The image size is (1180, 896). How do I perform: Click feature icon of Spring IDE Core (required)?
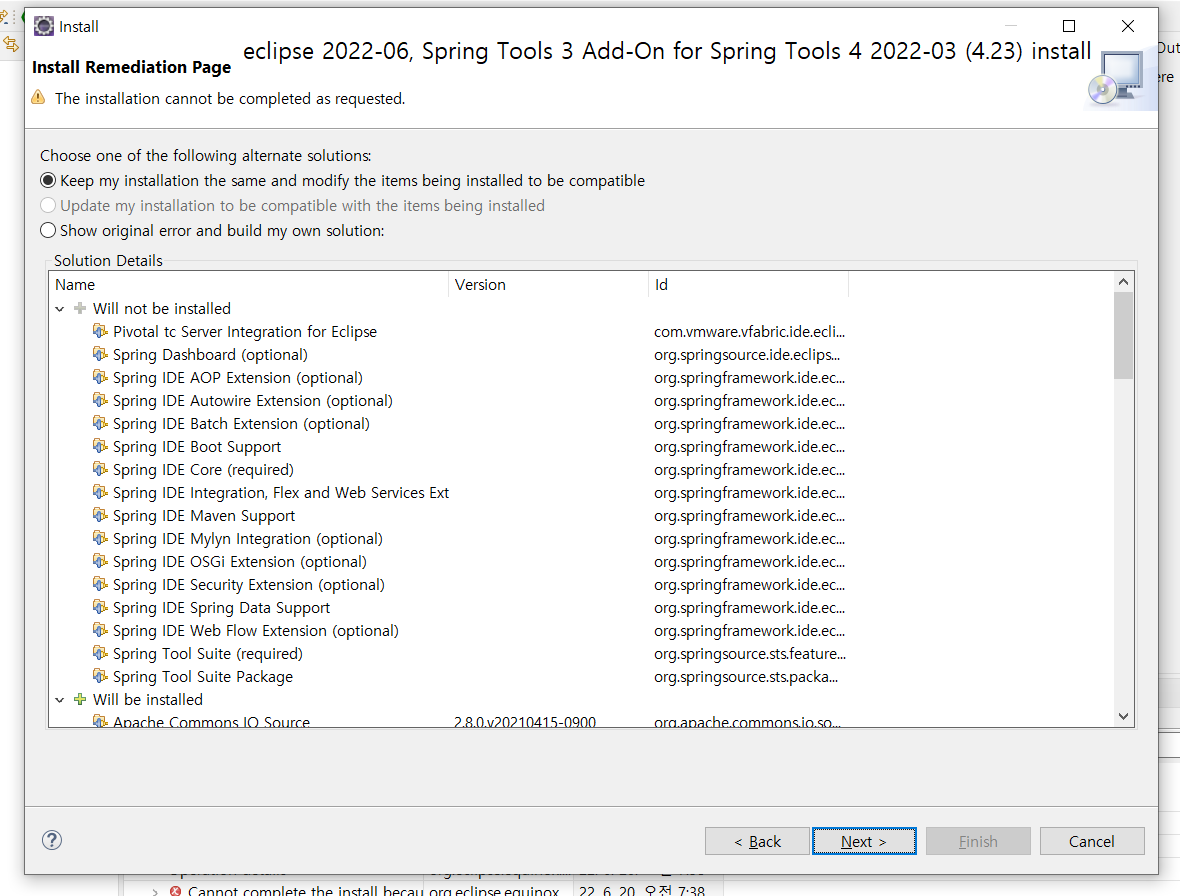point(100,469)
